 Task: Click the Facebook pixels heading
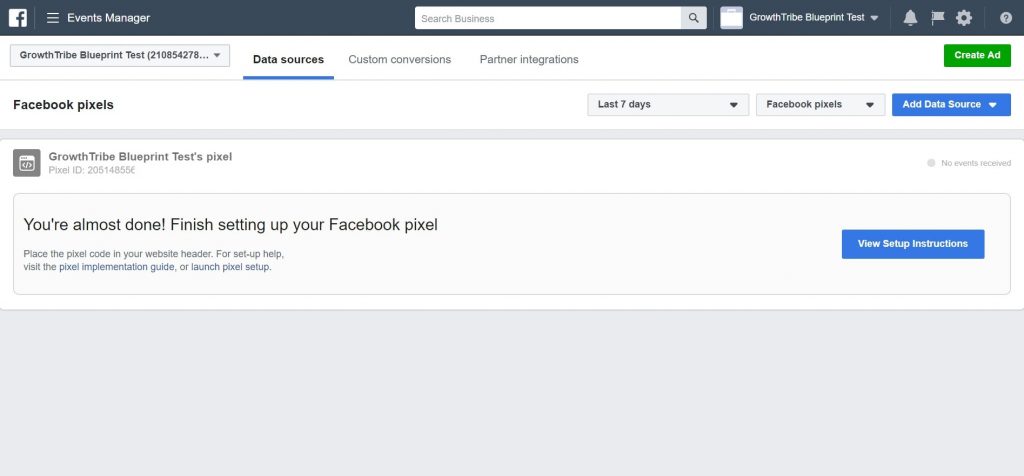click(63, 105)
